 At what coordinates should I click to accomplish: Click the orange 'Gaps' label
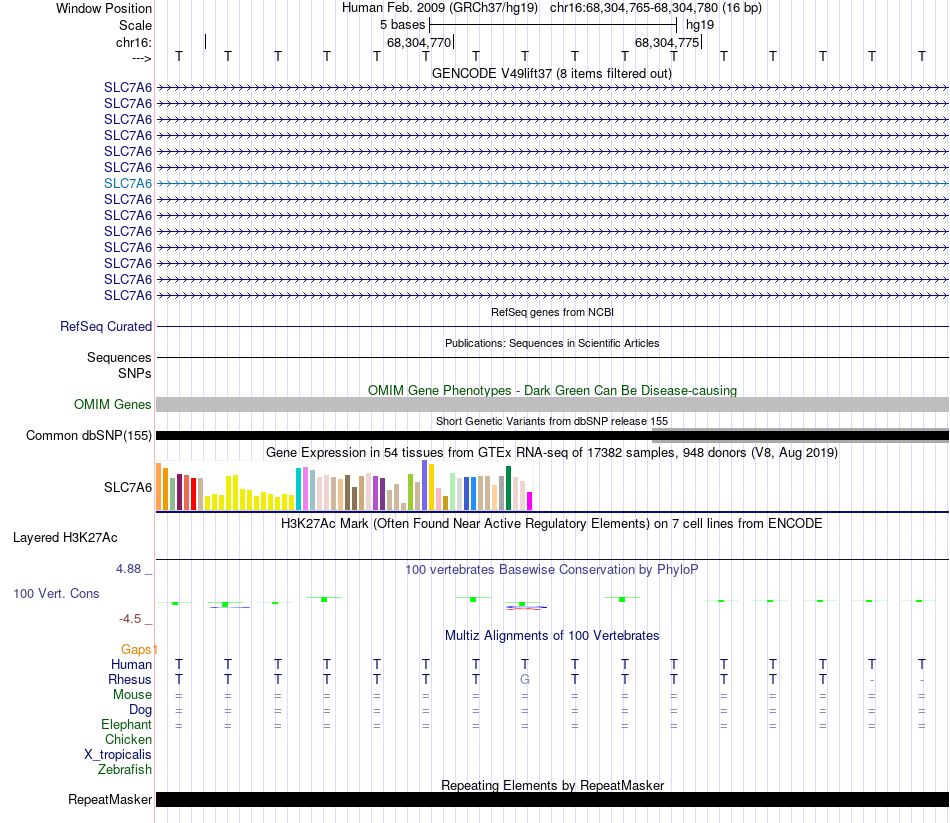[136, 650]
